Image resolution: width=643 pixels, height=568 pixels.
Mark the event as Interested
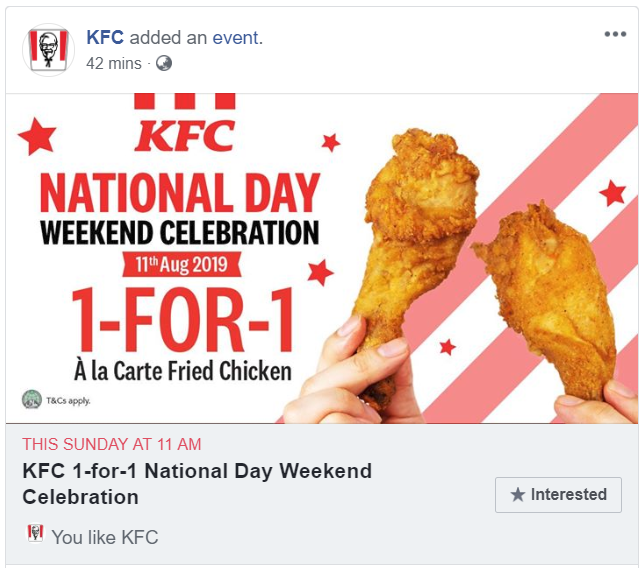click(558, 495)
